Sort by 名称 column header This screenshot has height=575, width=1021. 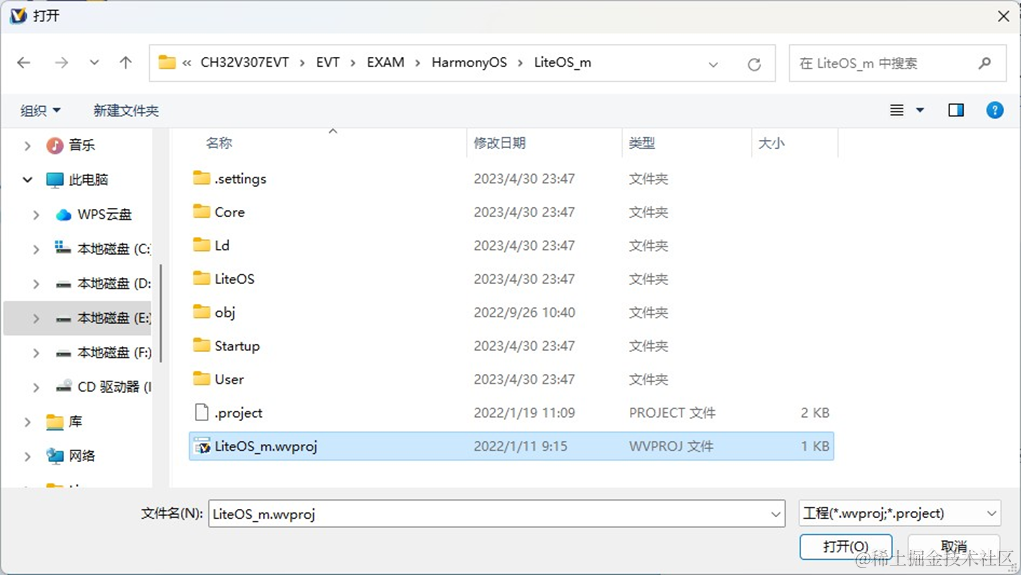[x=219, y=143]
